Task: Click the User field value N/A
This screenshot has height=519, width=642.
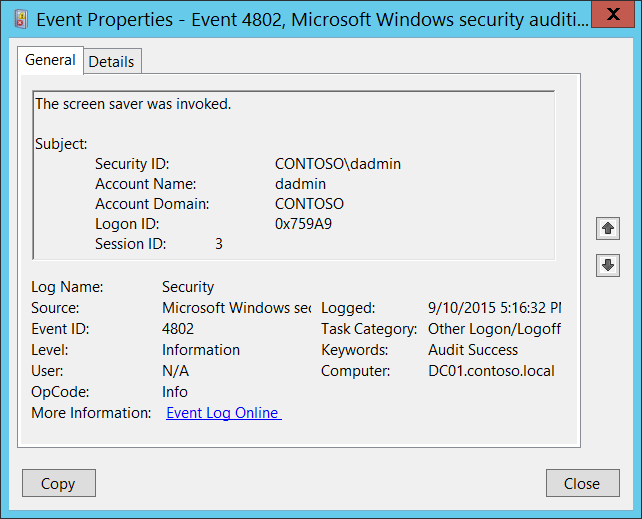Action: pyautogui.click(x=175, y=371)
